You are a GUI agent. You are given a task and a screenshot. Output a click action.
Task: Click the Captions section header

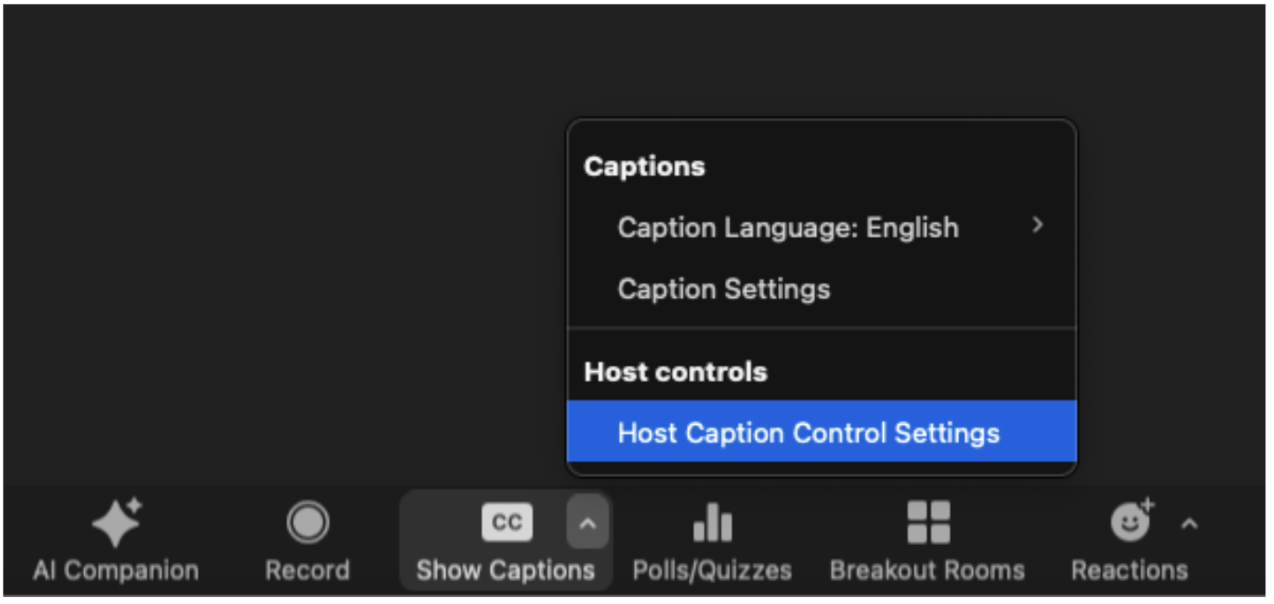click(644, 166)
